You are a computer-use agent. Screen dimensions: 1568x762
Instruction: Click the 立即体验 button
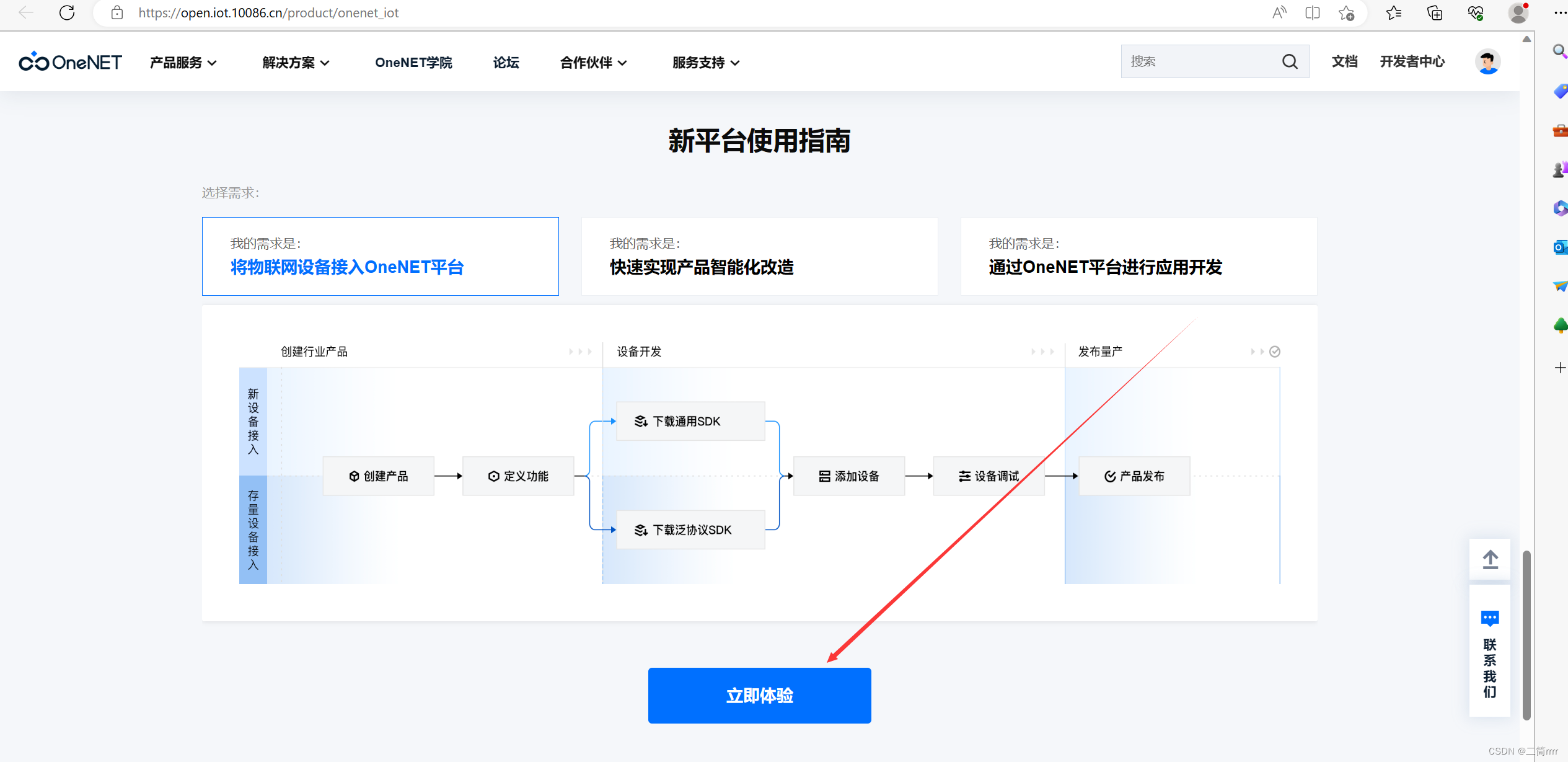point(759,695)
